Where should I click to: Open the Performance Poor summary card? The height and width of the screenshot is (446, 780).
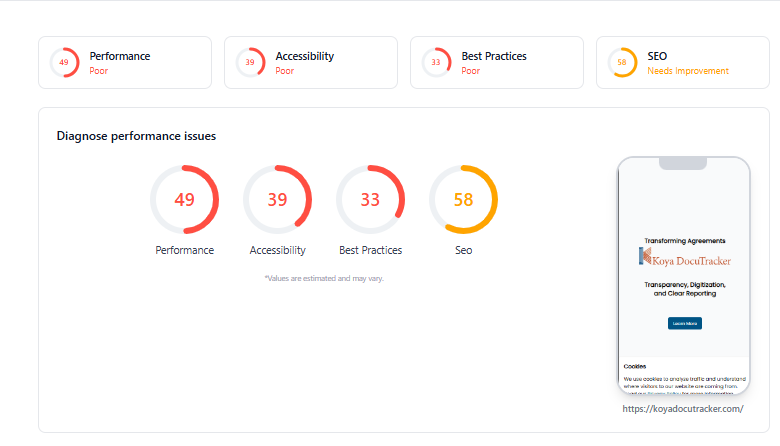[125, 62]
